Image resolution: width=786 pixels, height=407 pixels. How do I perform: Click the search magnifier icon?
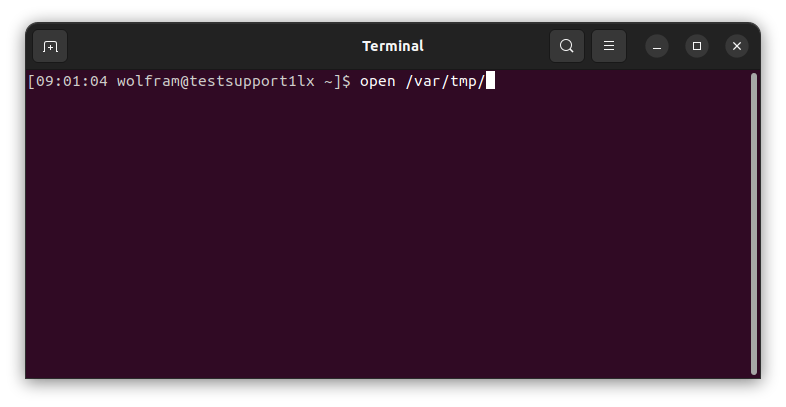(567, 46)
